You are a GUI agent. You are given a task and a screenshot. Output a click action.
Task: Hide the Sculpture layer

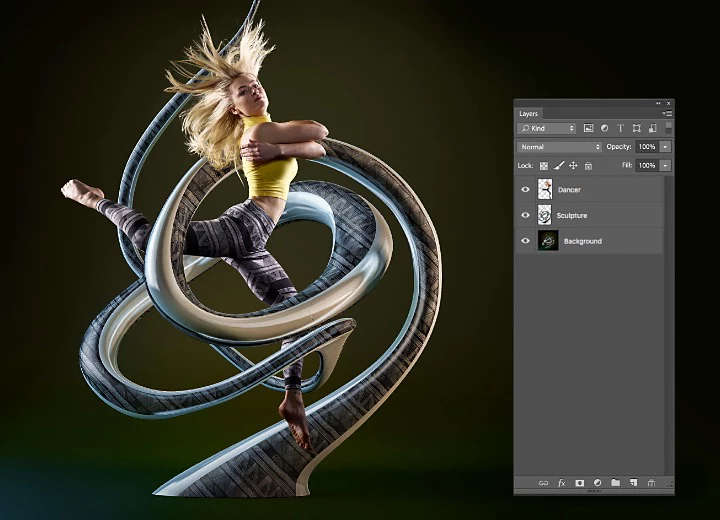click(x=525, y=215)
